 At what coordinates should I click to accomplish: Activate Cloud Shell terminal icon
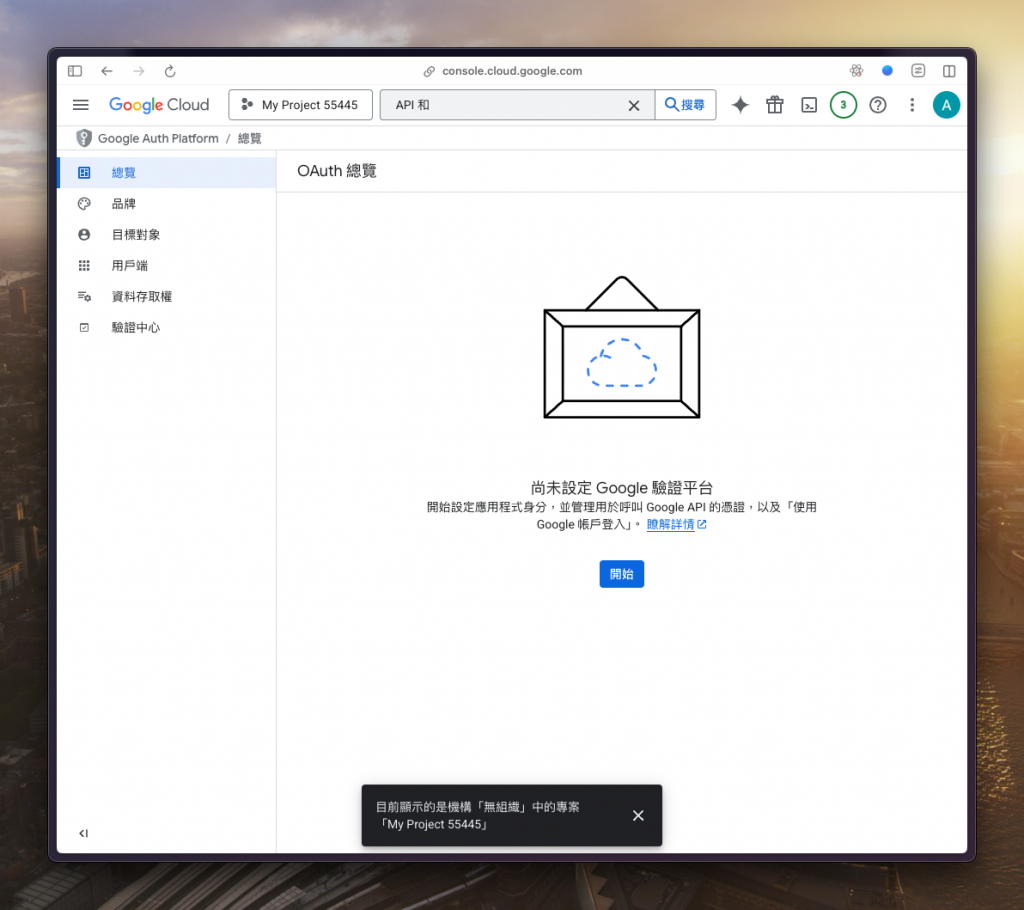point(809,105)
